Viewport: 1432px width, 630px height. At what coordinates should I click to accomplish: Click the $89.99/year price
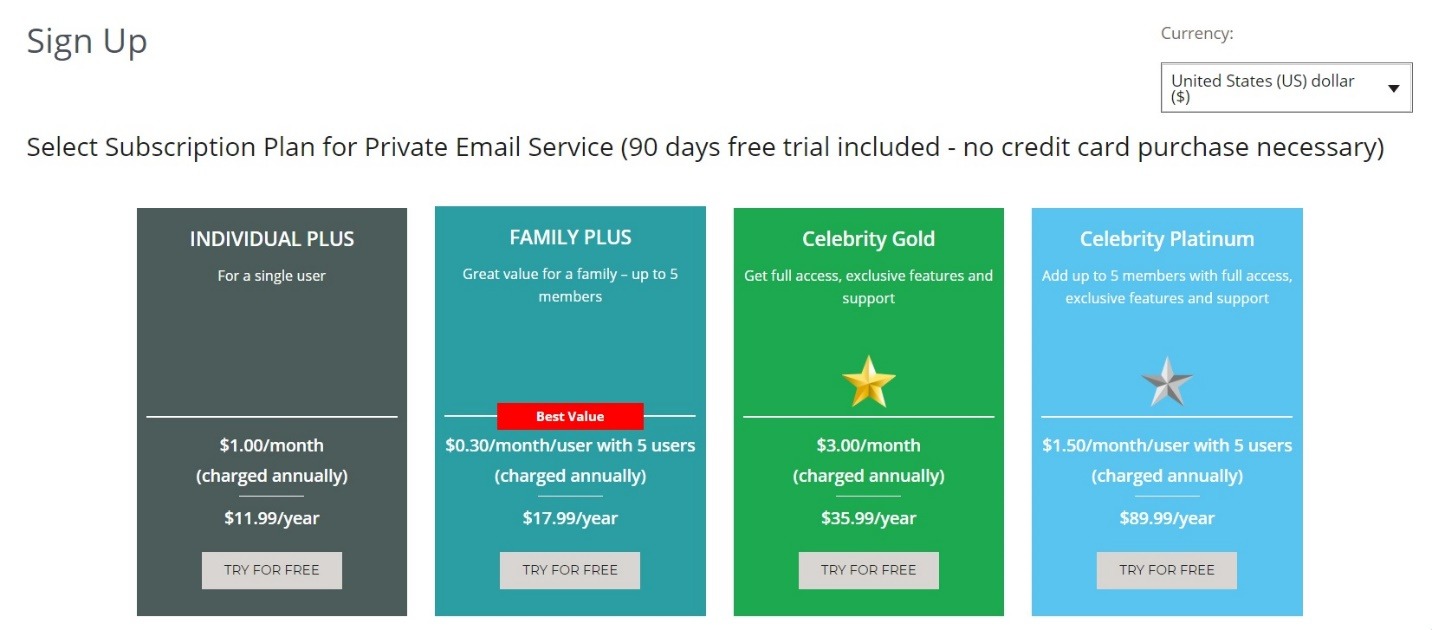point(1167,518)
